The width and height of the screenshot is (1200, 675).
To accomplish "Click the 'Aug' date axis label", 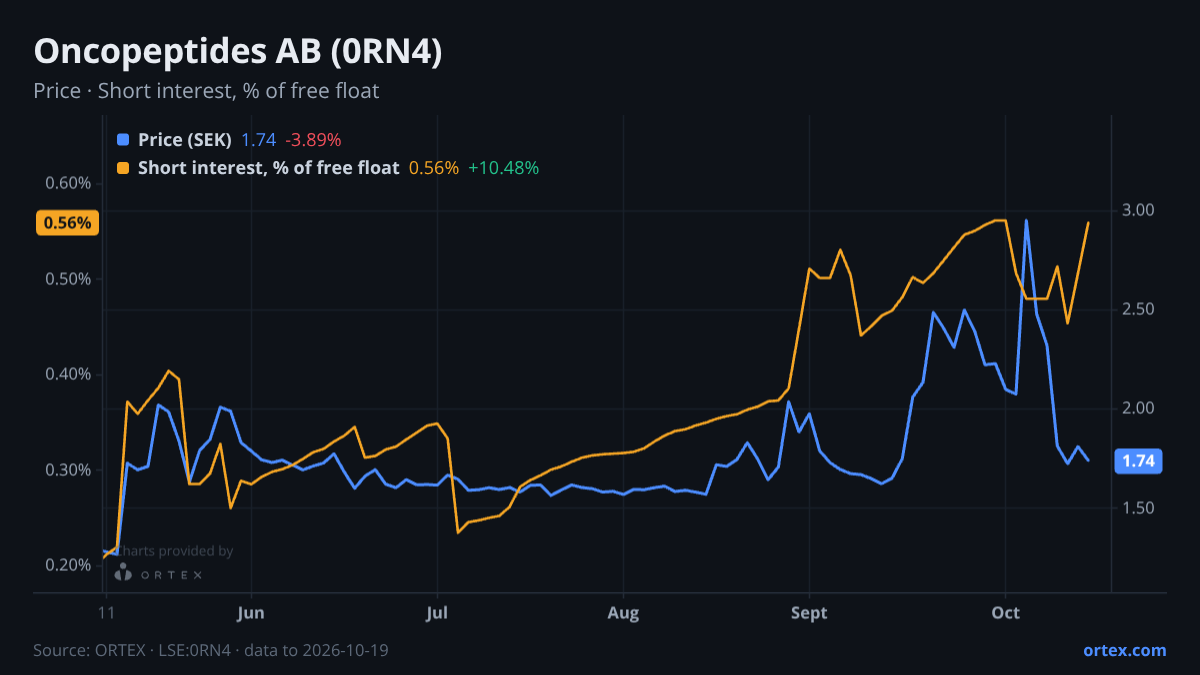I will (623, 613).
